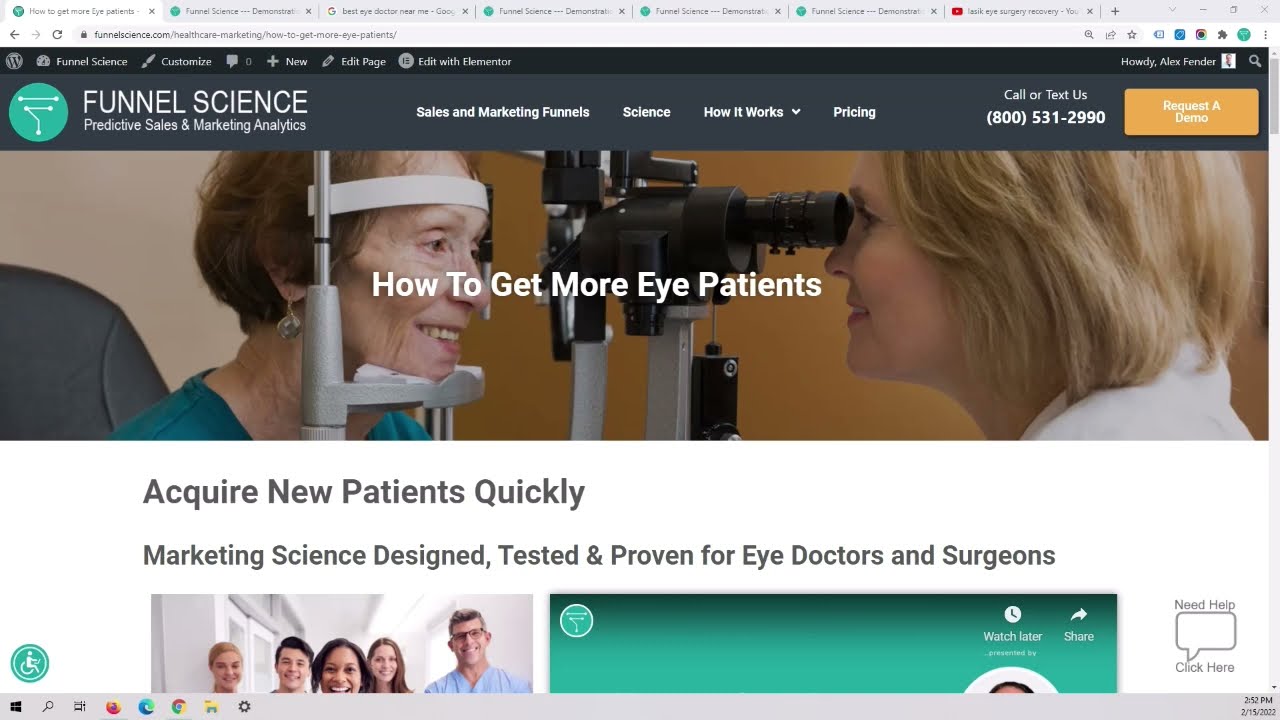
Task: Bookmark this page with the star icon
Action: (1132, 34)
